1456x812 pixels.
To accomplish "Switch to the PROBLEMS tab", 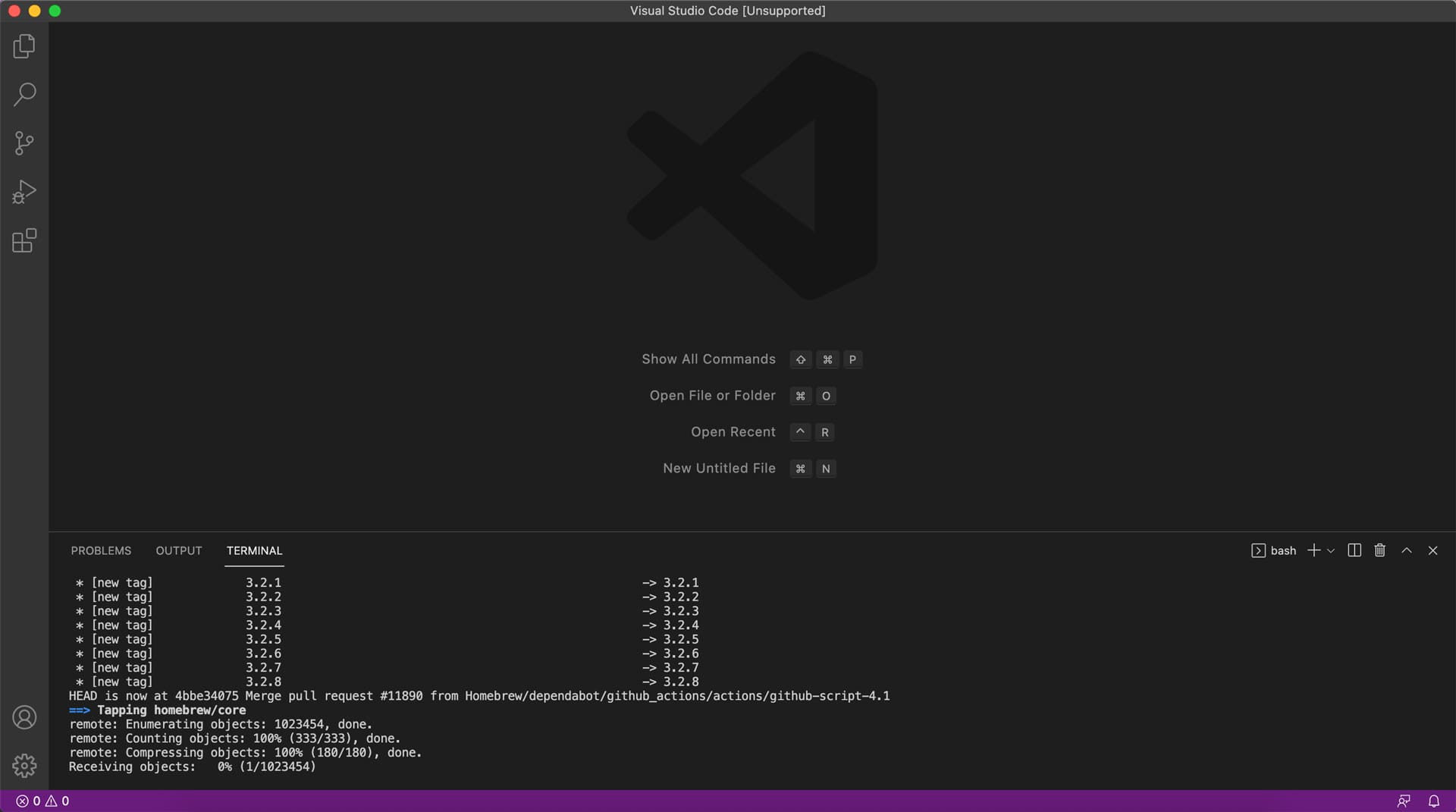I will (101, 550).
